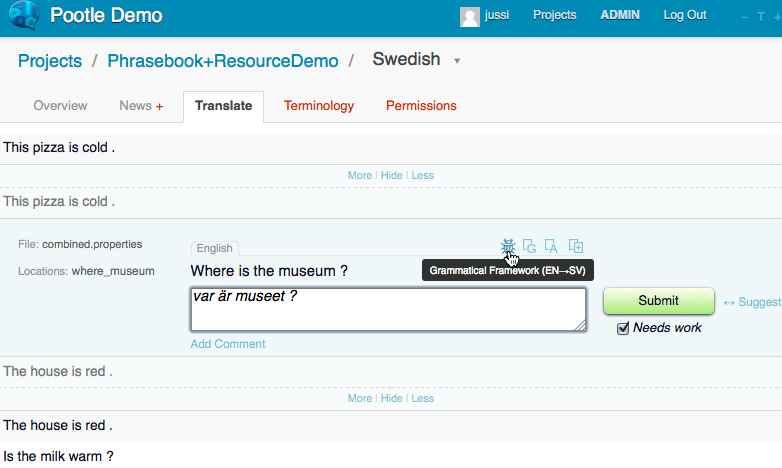Uncheck the Needs work checkbox
The height and width of the screenshot is (468, 782).
tap(623, 328)
